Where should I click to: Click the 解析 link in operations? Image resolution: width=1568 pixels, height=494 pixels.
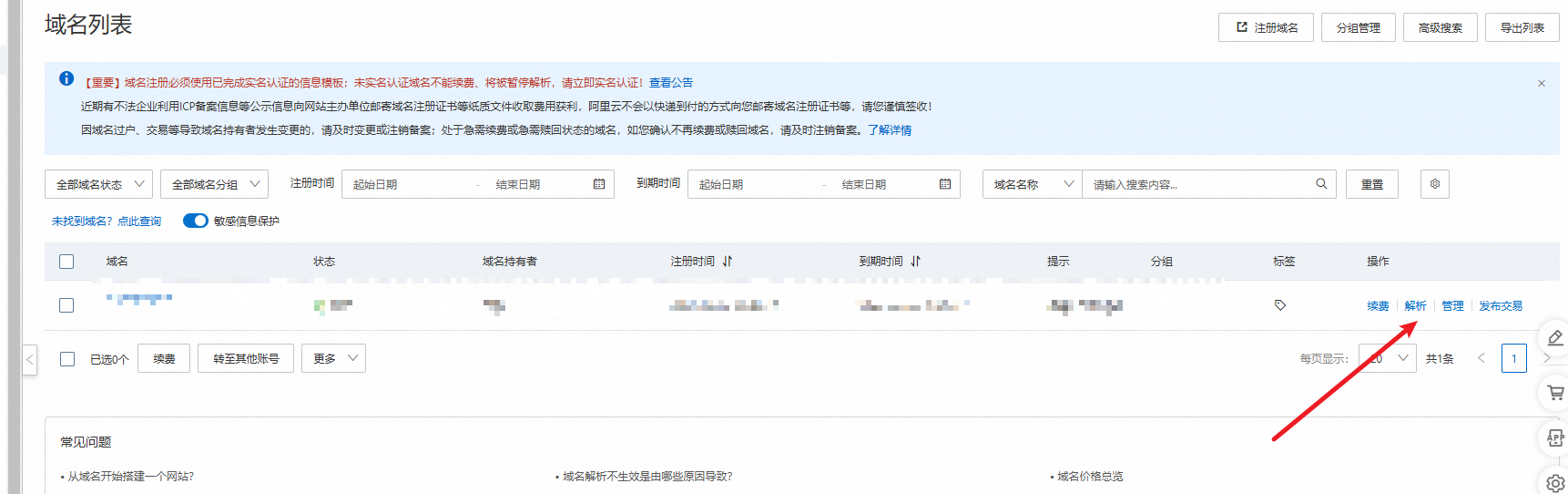pyautogui.click(x=1415, y=306)
